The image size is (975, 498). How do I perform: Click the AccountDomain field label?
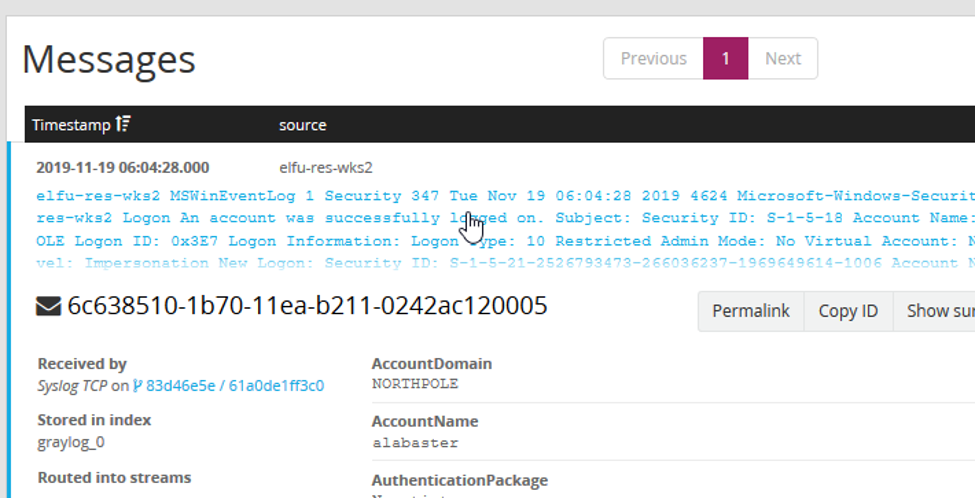click(431, 364)
